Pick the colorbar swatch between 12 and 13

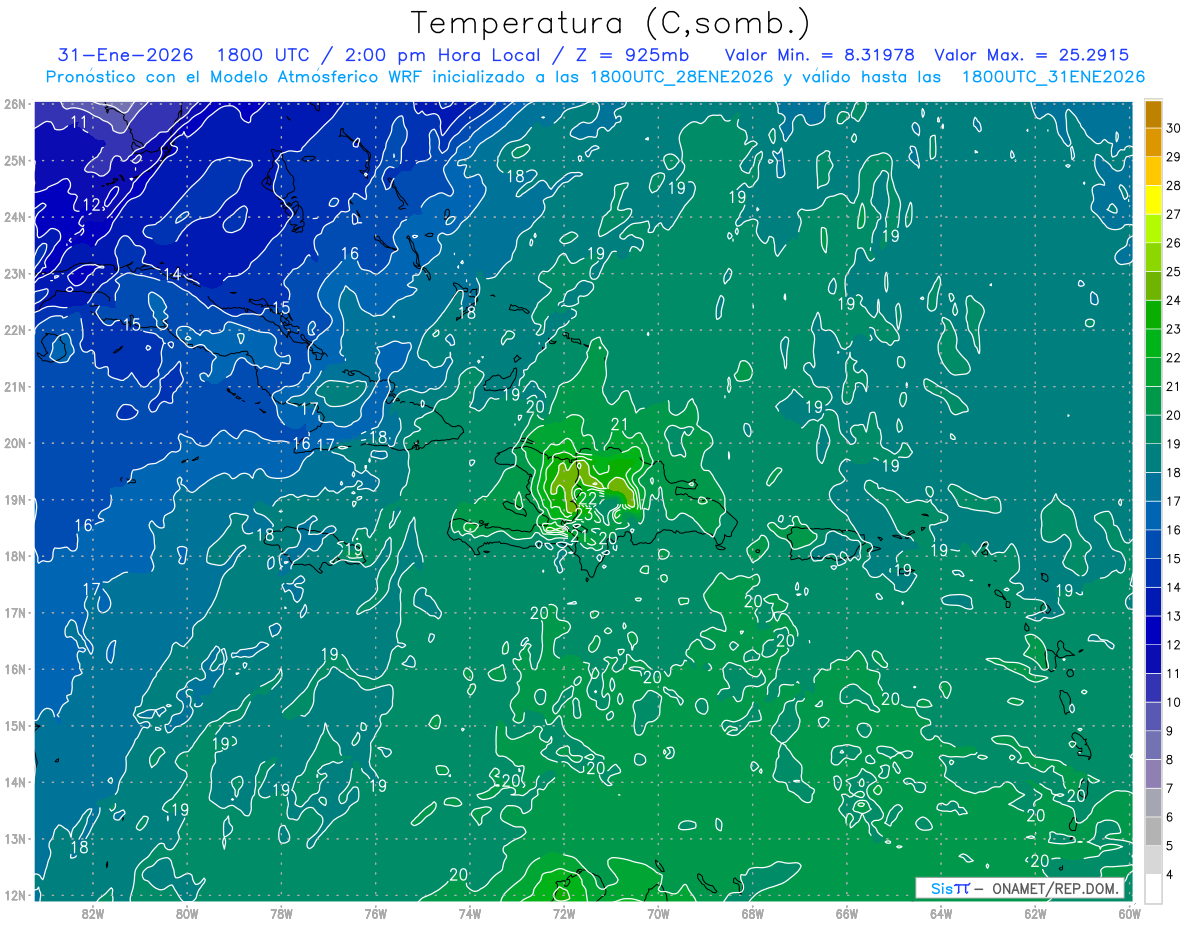pyautogui.click(x=1153, y=630)
